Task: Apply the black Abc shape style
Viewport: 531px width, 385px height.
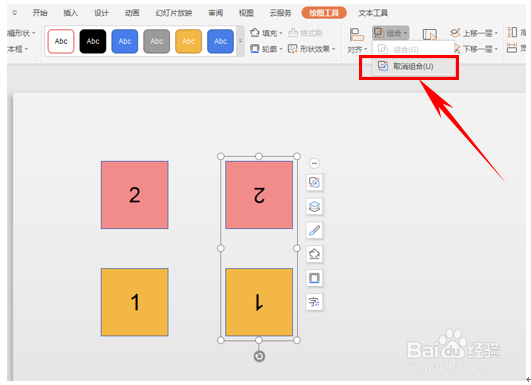Action: tap(93, 41)
